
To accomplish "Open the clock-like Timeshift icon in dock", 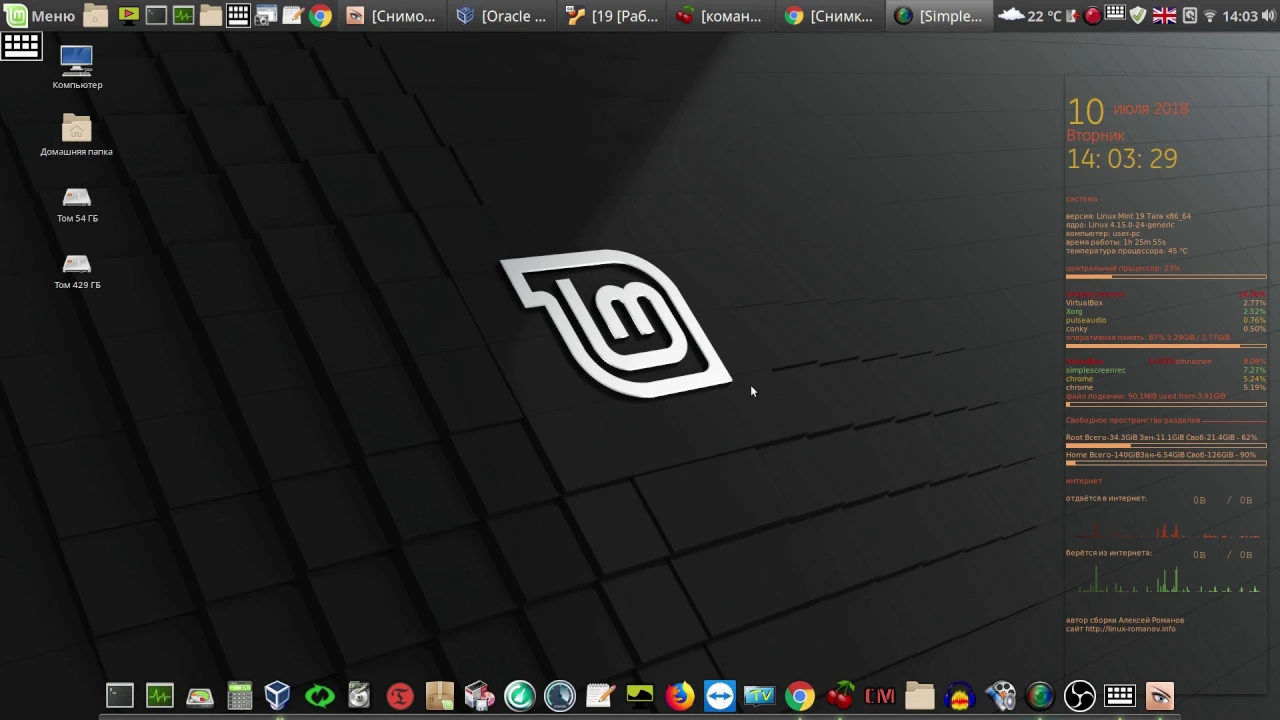I will click(x=560, y=695).
